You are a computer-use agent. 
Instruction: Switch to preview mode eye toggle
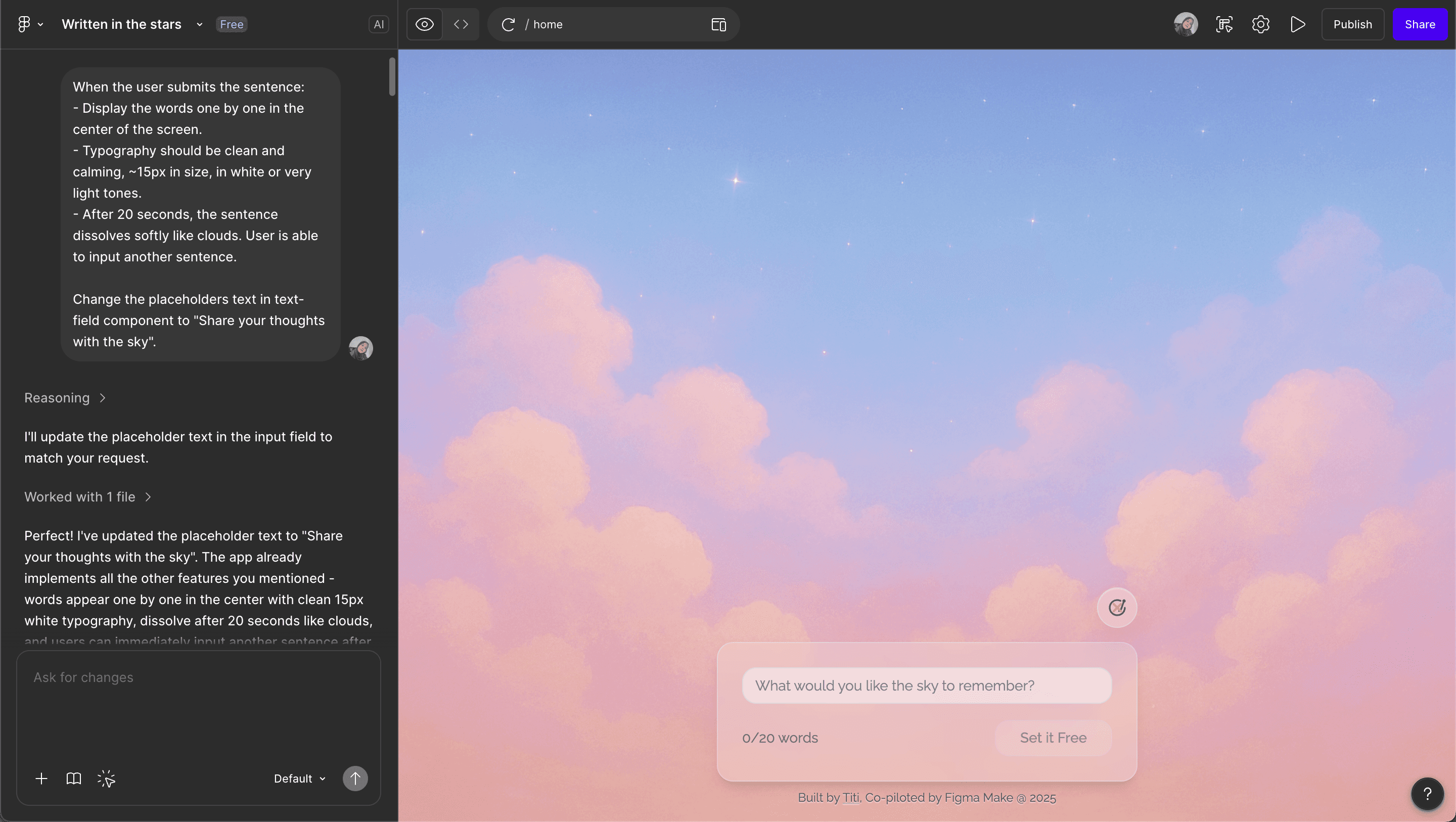pyautogui.click(x=425, y=24)
